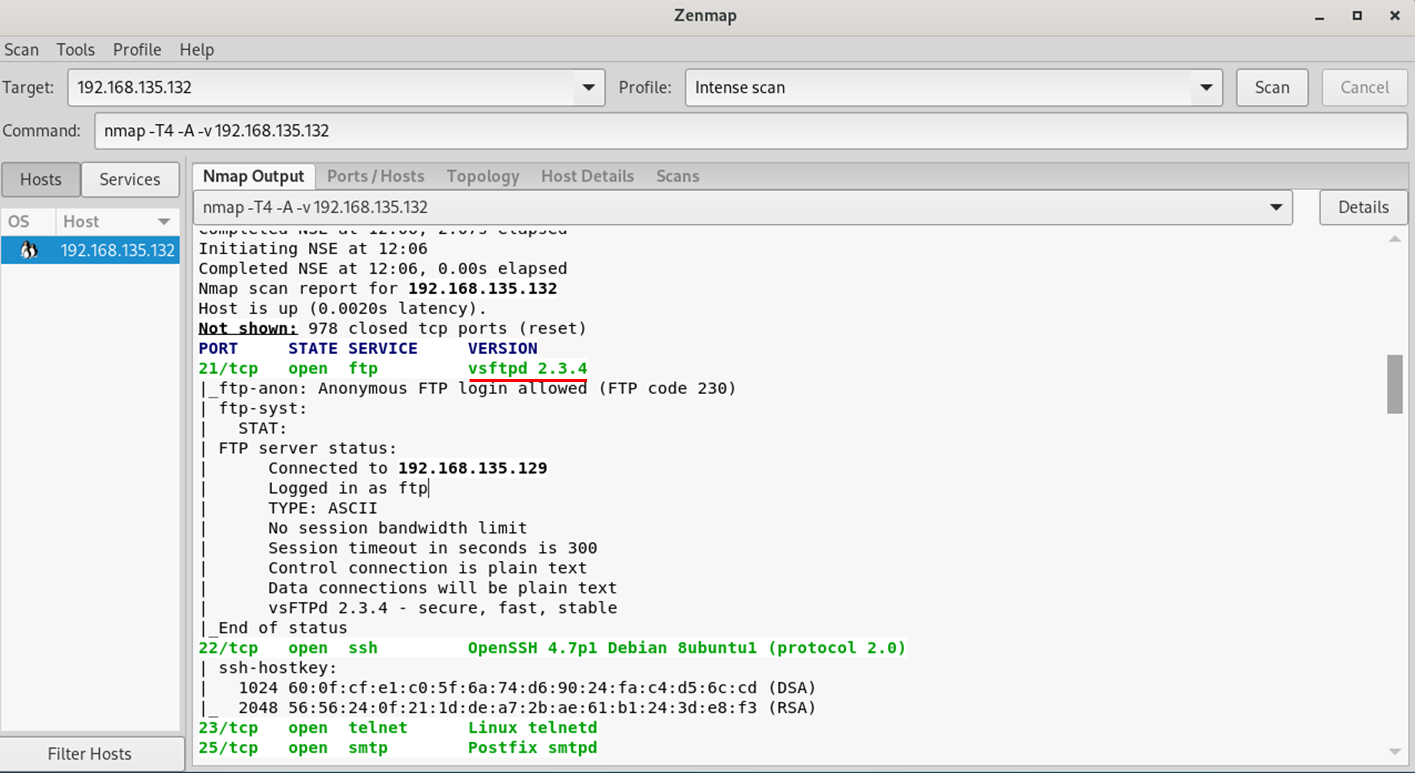Start the scan with Scan button
The width and height of the screenshot is (1415, 773).
point(1272,88)
